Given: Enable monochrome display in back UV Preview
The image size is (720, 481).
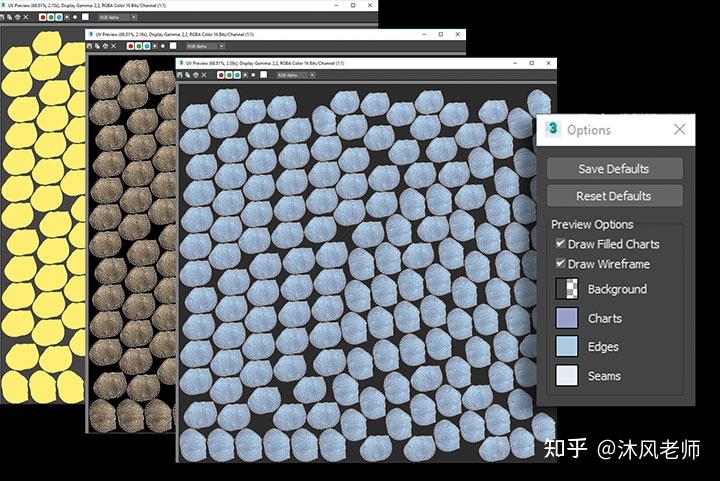Looking at the screenshot, I should [75, 17].
